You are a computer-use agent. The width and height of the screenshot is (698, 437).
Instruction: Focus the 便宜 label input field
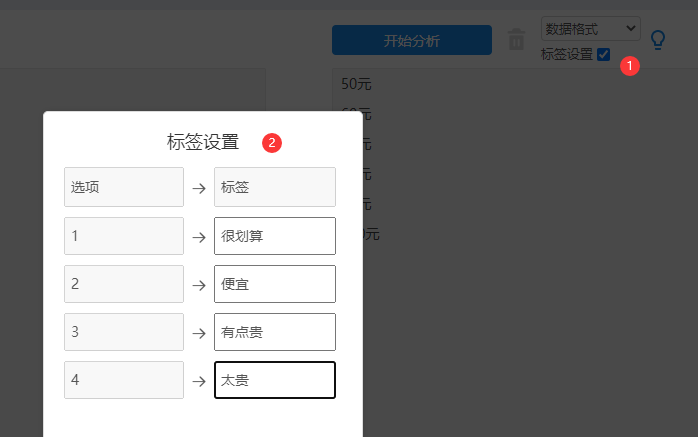tap(274, 284)
